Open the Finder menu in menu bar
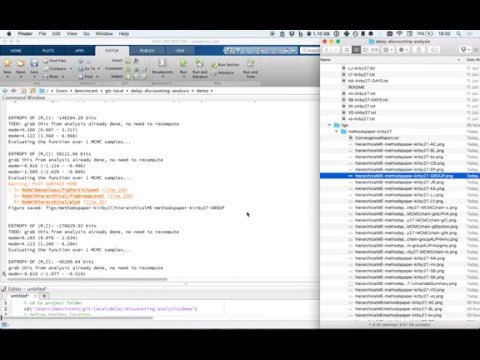The width and height of the screenshot is (480, 360). 25,34
